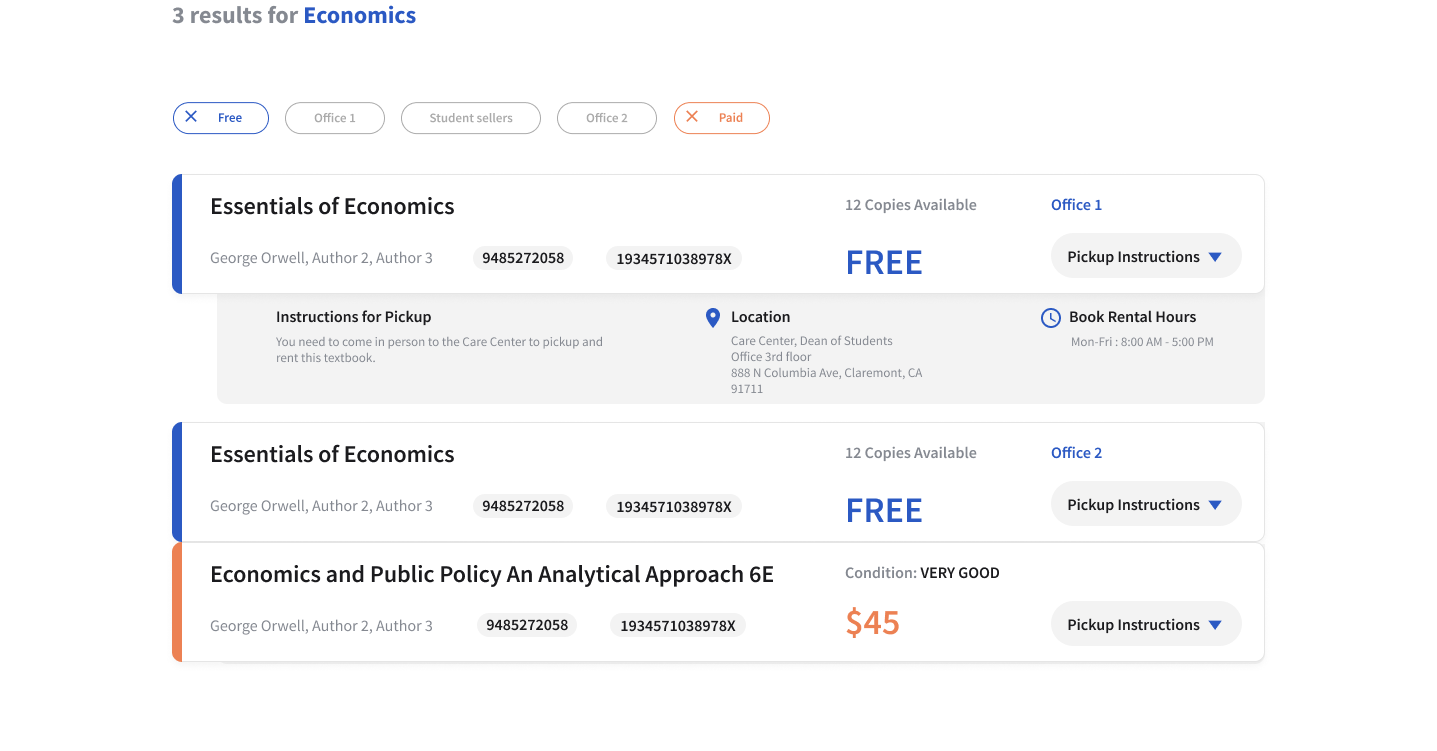Click the blue location pin icon
Screen dimensions: 1437x751
(x=713, y=318)
